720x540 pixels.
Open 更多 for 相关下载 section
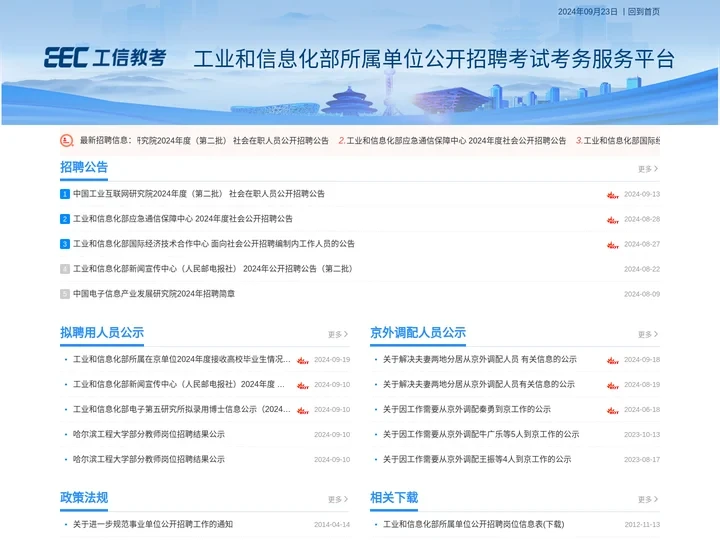coord(648,499)
